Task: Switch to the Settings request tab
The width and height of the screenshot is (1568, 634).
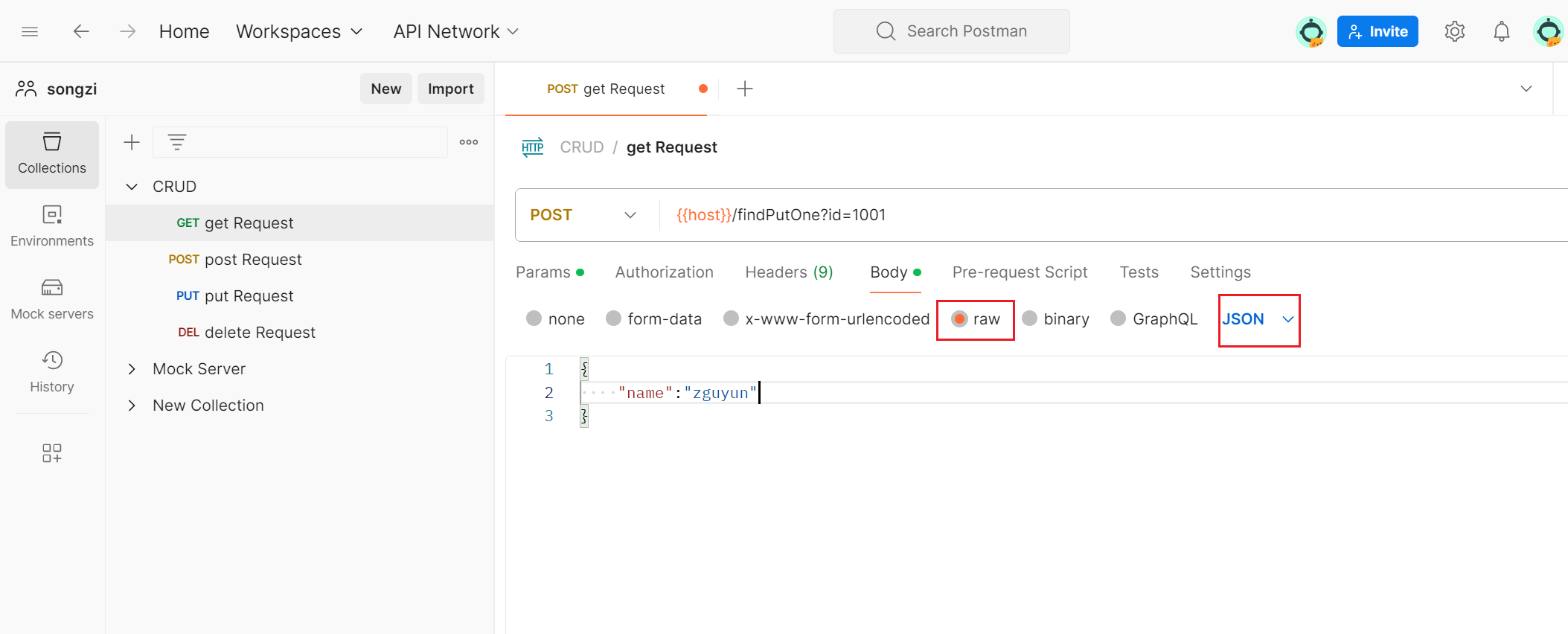Action: (x=1220, y=272)
